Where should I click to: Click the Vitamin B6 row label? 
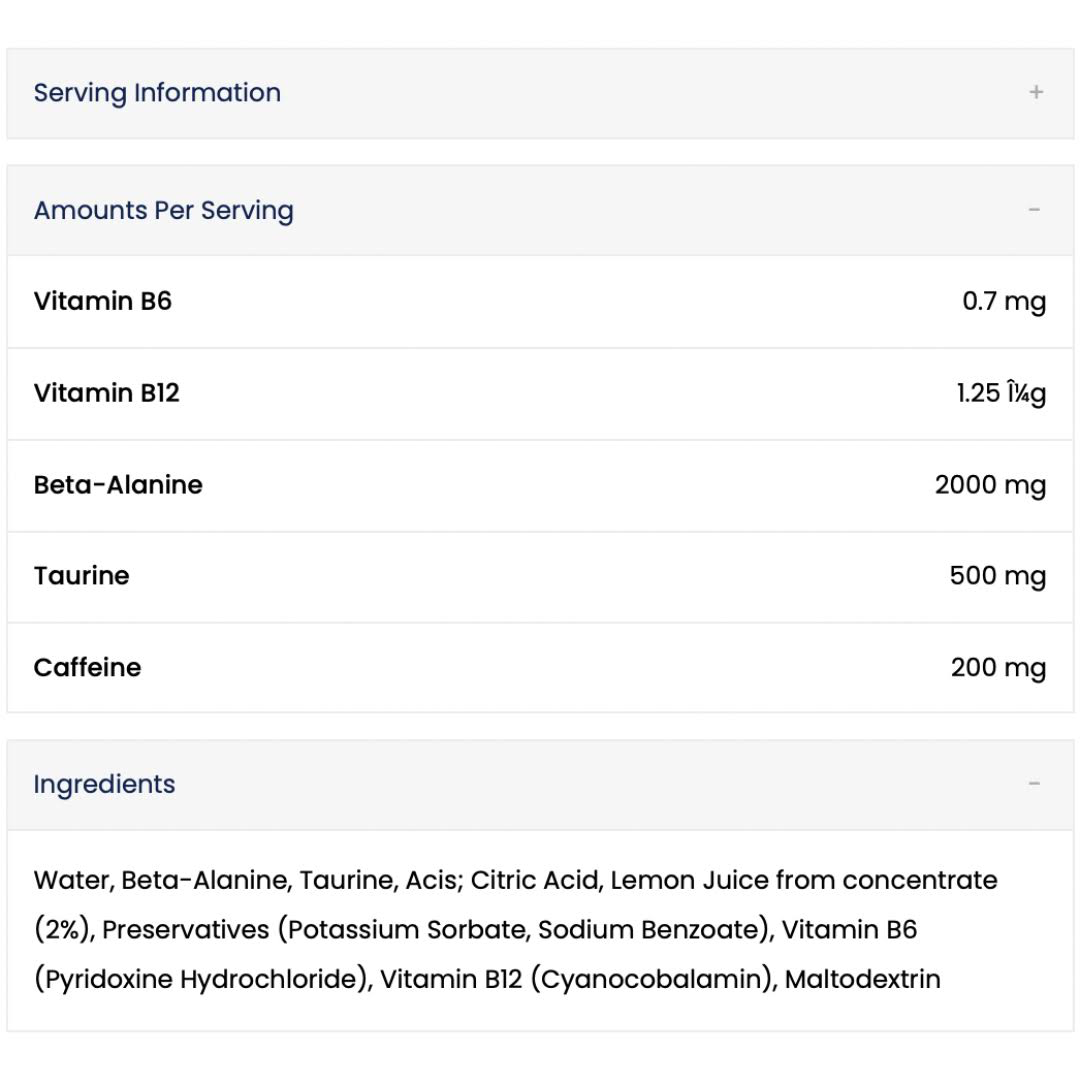tap(103, 301)
